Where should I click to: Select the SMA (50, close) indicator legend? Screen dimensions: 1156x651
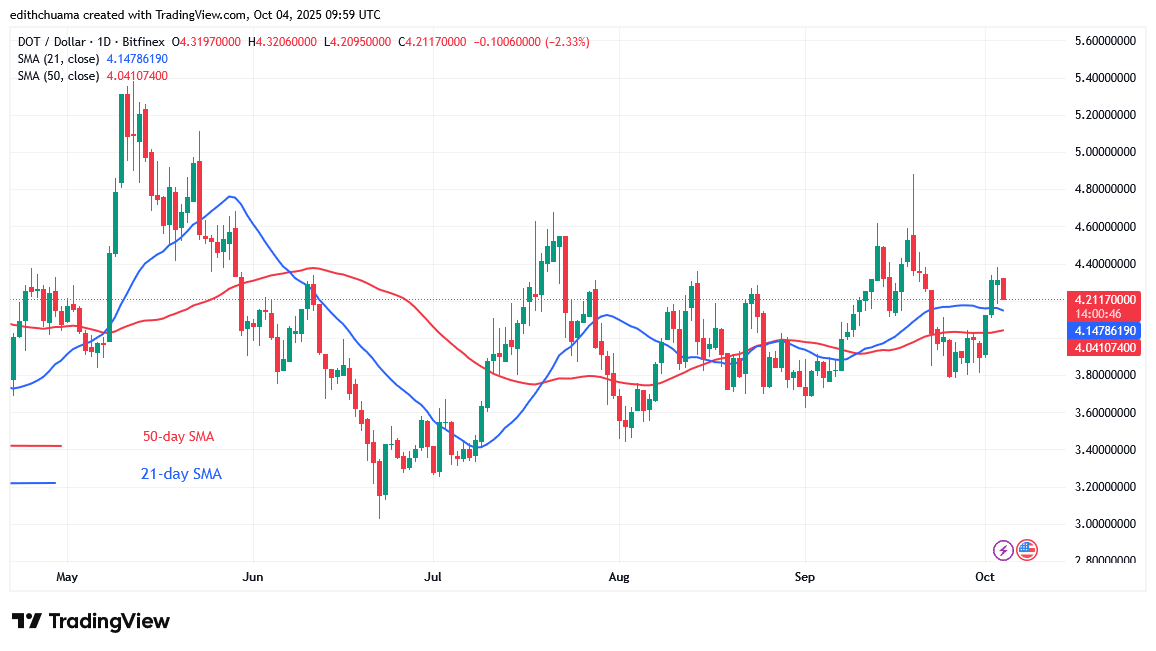(57, 76)
